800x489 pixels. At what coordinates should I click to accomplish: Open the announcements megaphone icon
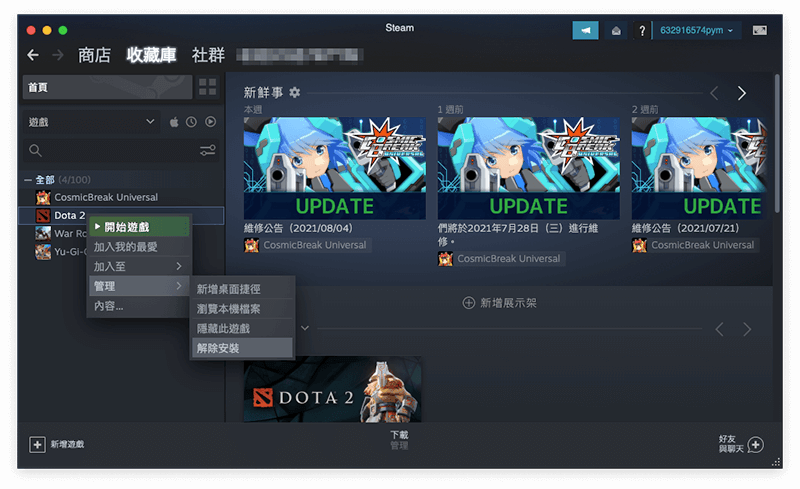pyautogui.click(x=585, y=31)
